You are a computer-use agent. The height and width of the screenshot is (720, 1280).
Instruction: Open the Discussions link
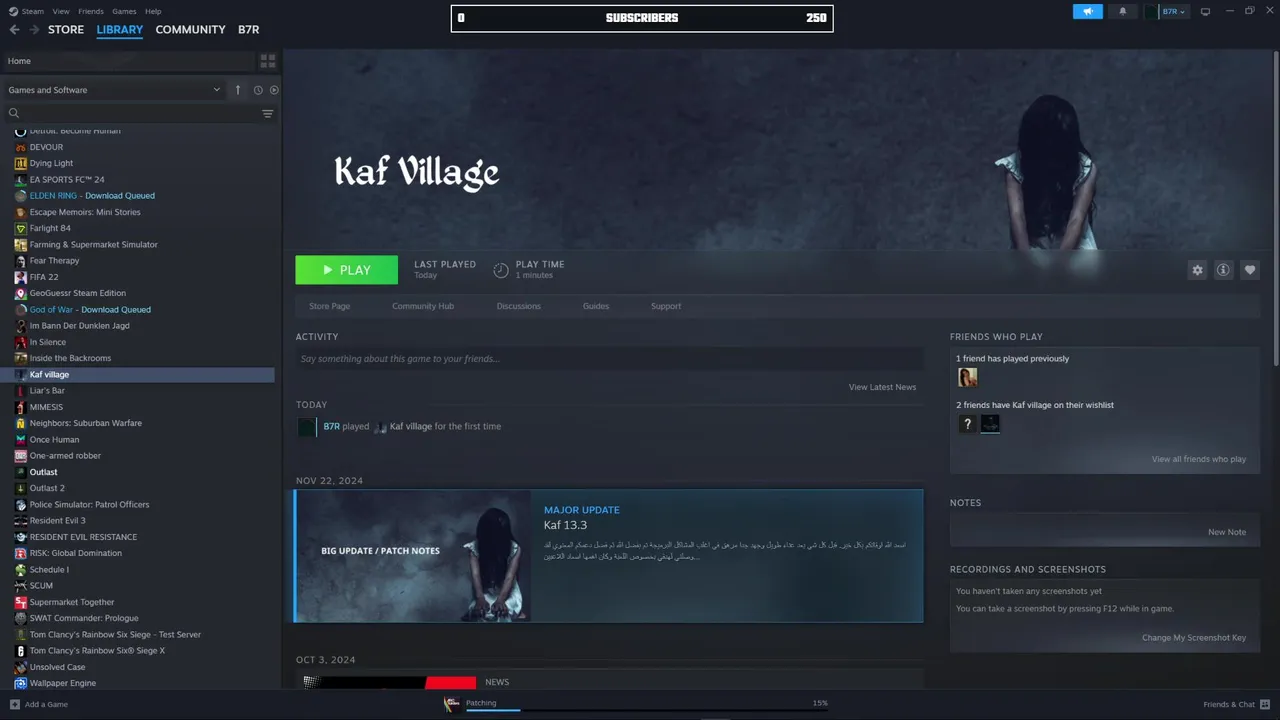tap(518, 306)
